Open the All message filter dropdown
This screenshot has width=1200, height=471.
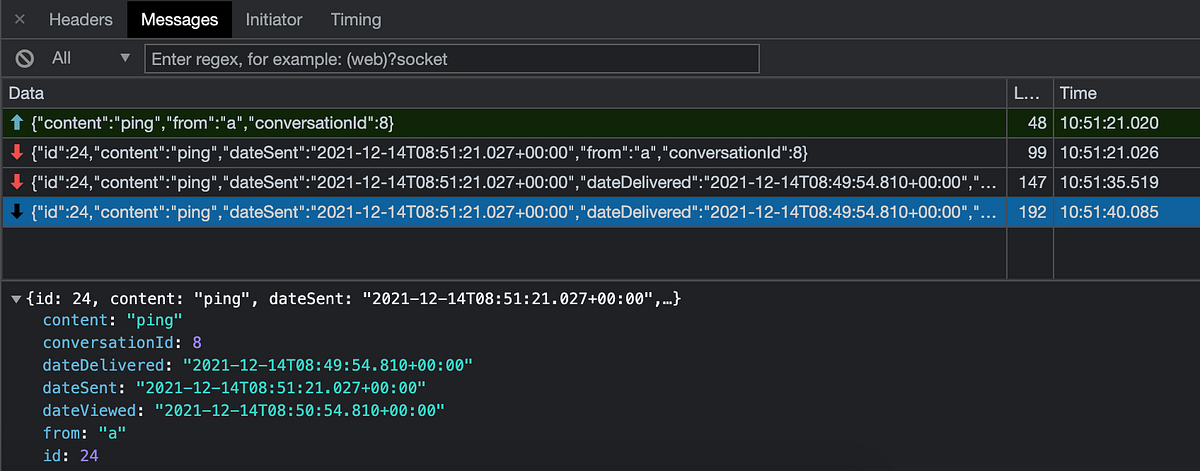pyautogui.click(x=91, y=59)
